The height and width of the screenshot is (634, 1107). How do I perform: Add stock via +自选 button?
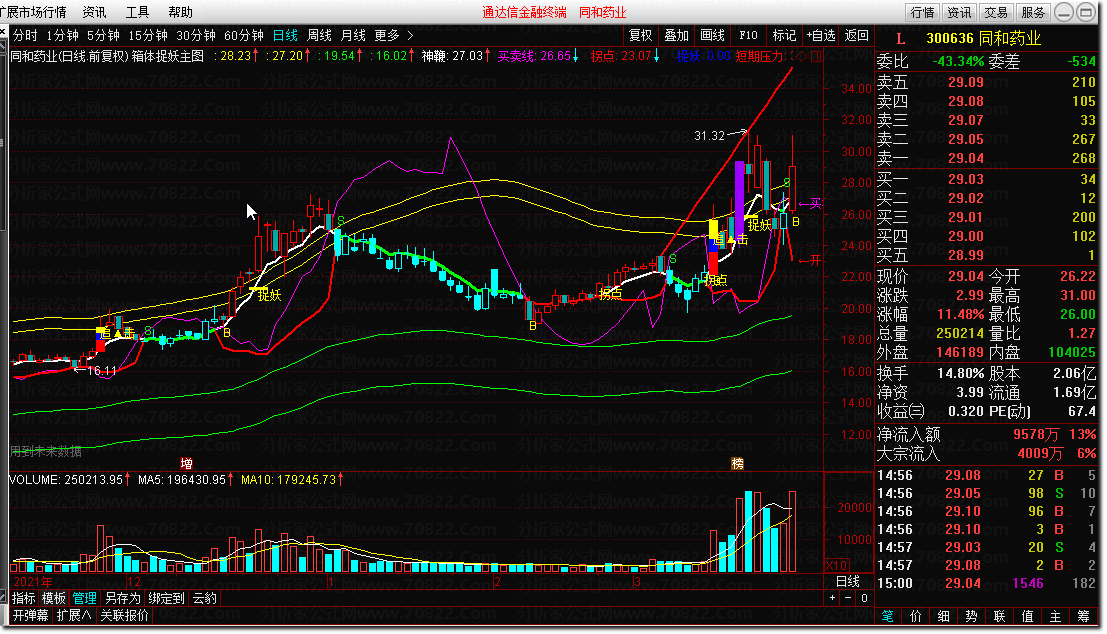[821, 35]
